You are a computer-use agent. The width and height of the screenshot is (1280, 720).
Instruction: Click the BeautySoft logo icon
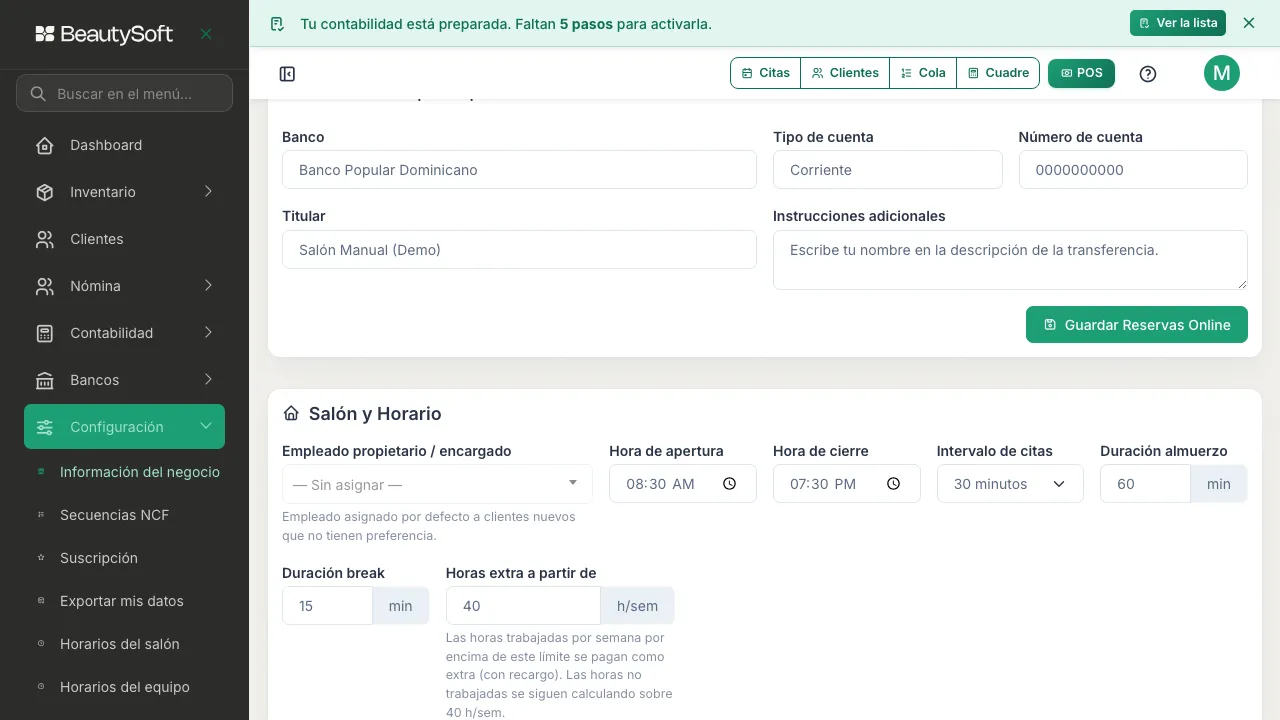click(45, 34)
